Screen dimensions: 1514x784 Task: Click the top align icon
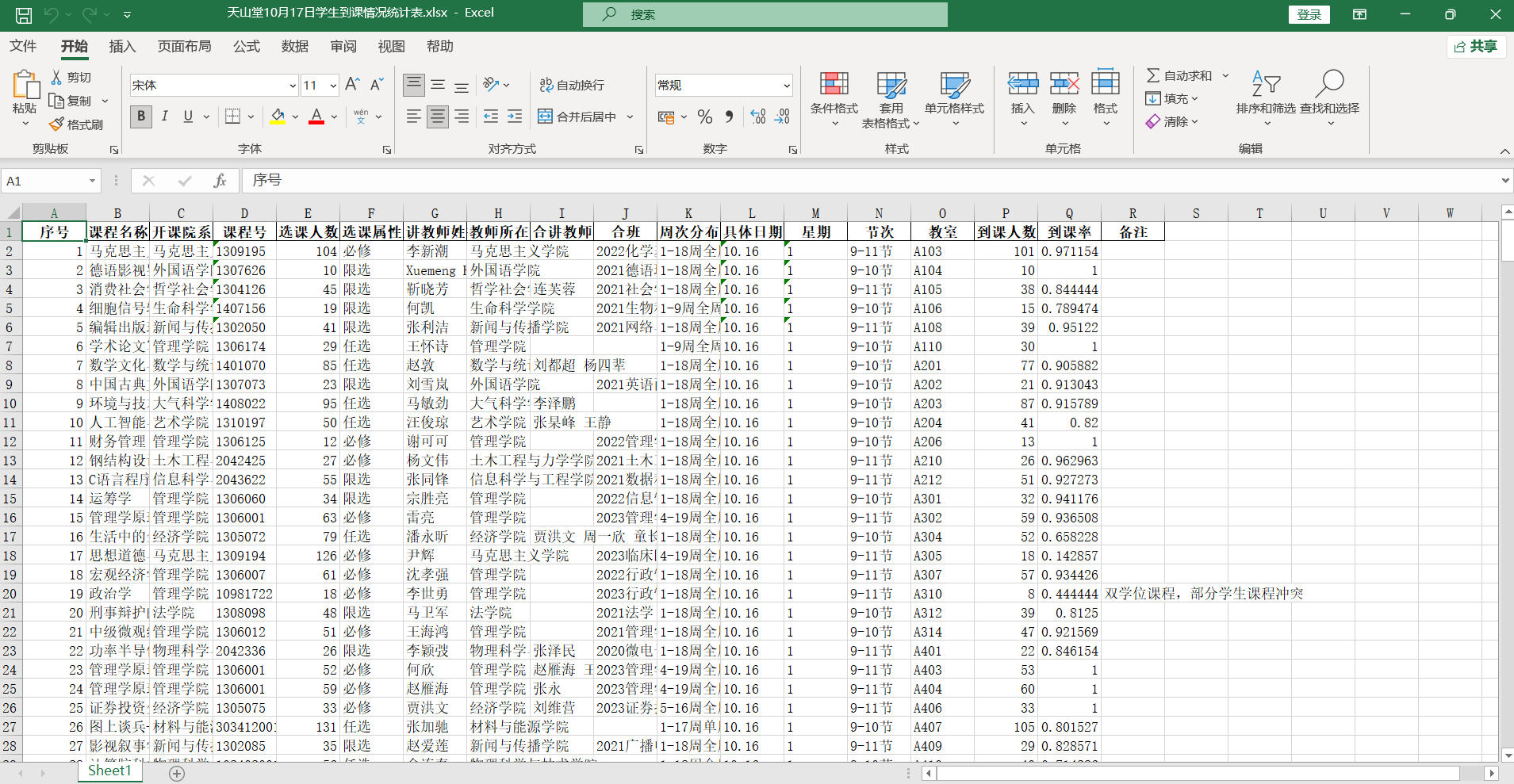(x=413, y=84)
